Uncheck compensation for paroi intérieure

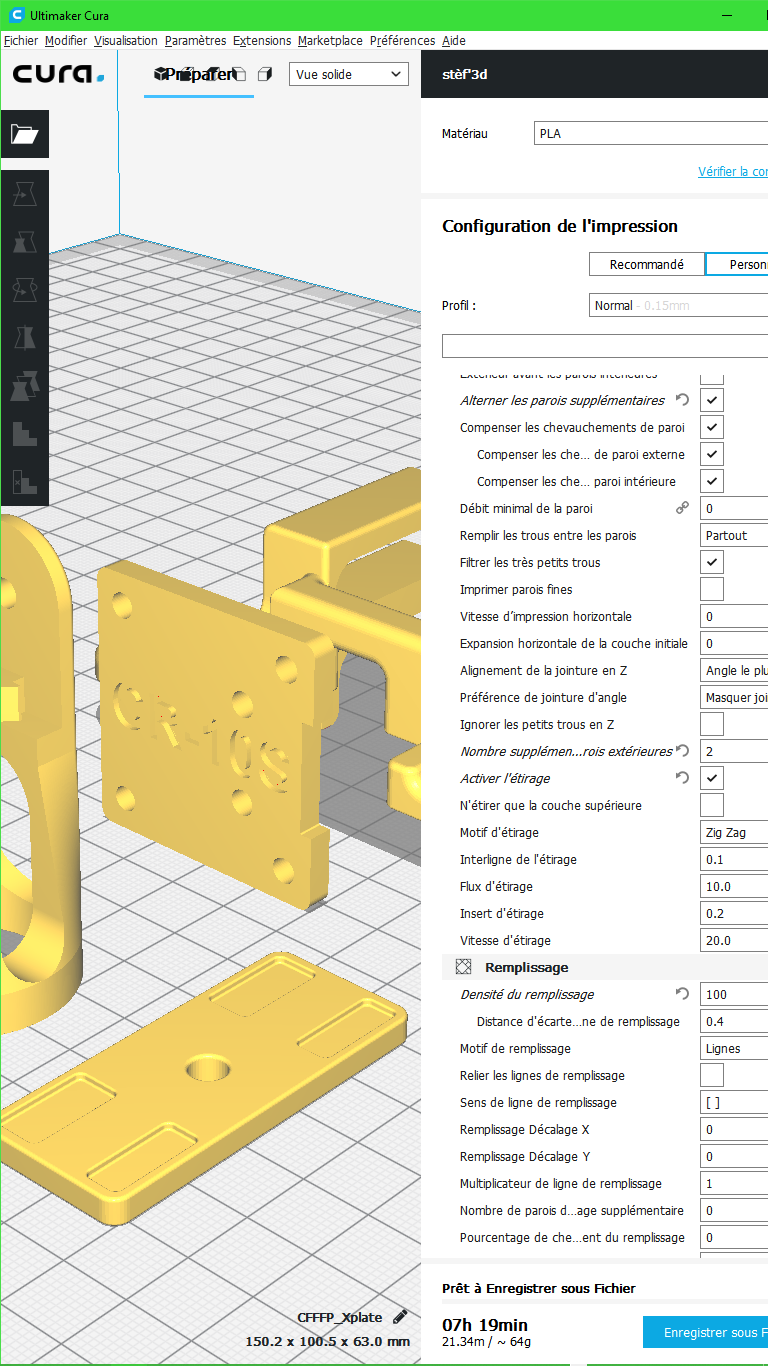[712, 481]
